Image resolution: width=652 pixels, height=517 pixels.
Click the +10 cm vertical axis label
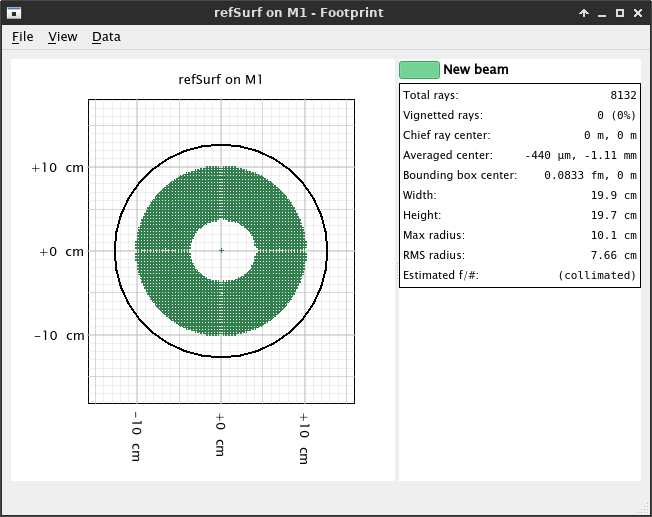(57, 168)
